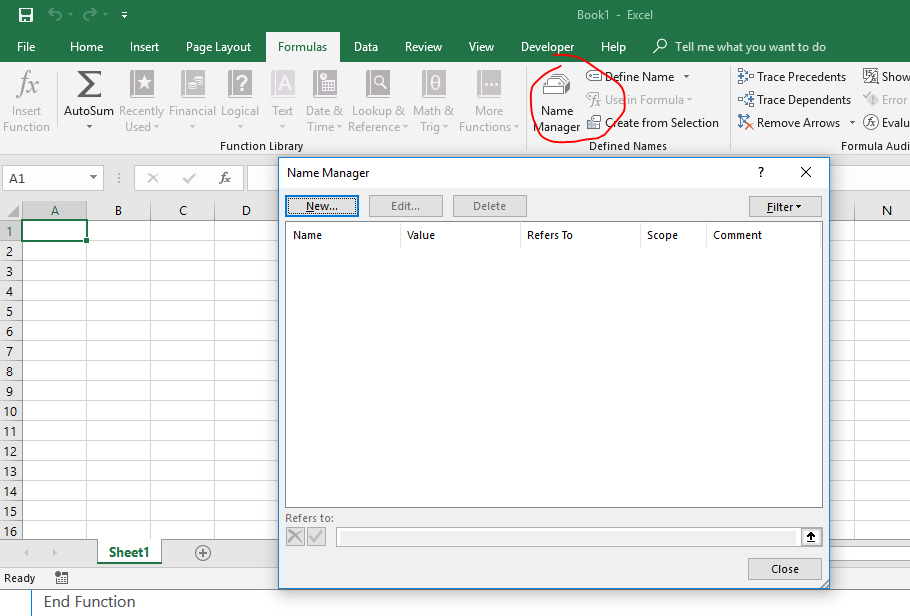The image size is (910, 616).
Task: Click the Save icon in title bar
Action: (x=26, y=15)
